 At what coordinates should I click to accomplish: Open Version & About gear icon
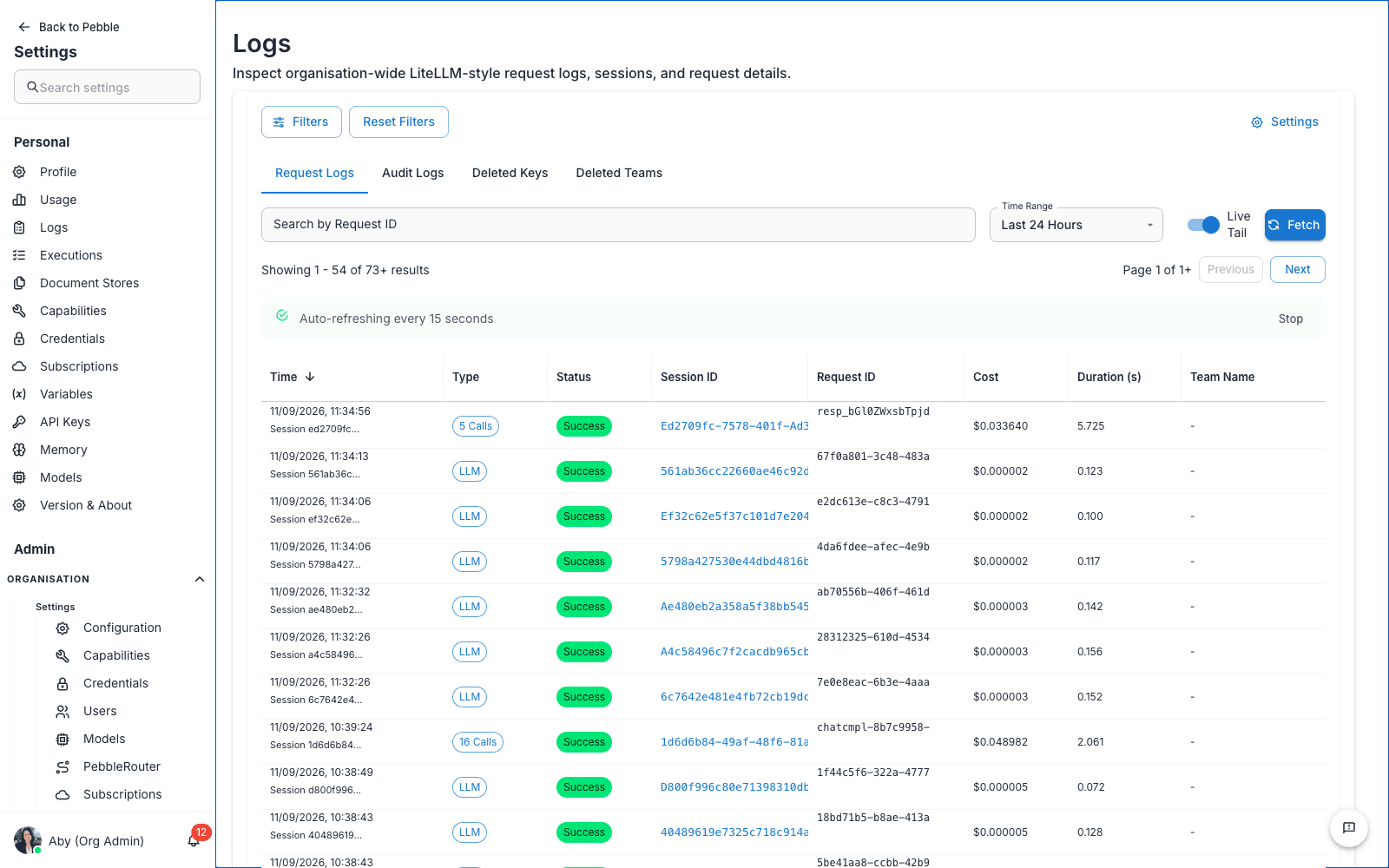click(19, 505)
